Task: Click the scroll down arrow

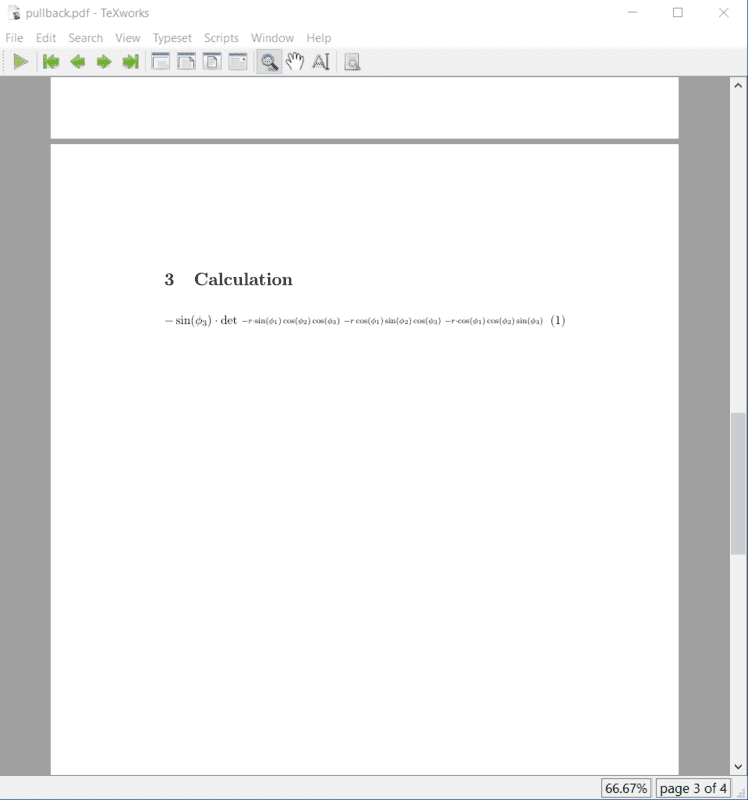Action: (x=738, y=766)
